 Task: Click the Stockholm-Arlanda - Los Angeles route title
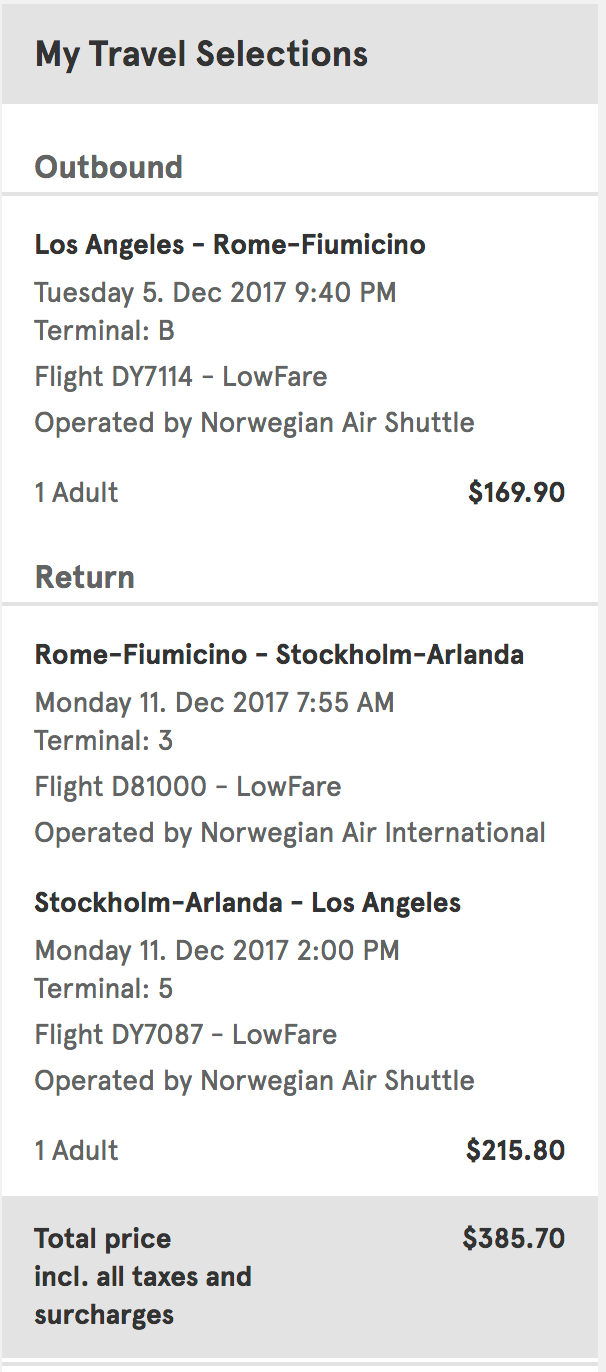pyautogui.click(x=248, y=903)
